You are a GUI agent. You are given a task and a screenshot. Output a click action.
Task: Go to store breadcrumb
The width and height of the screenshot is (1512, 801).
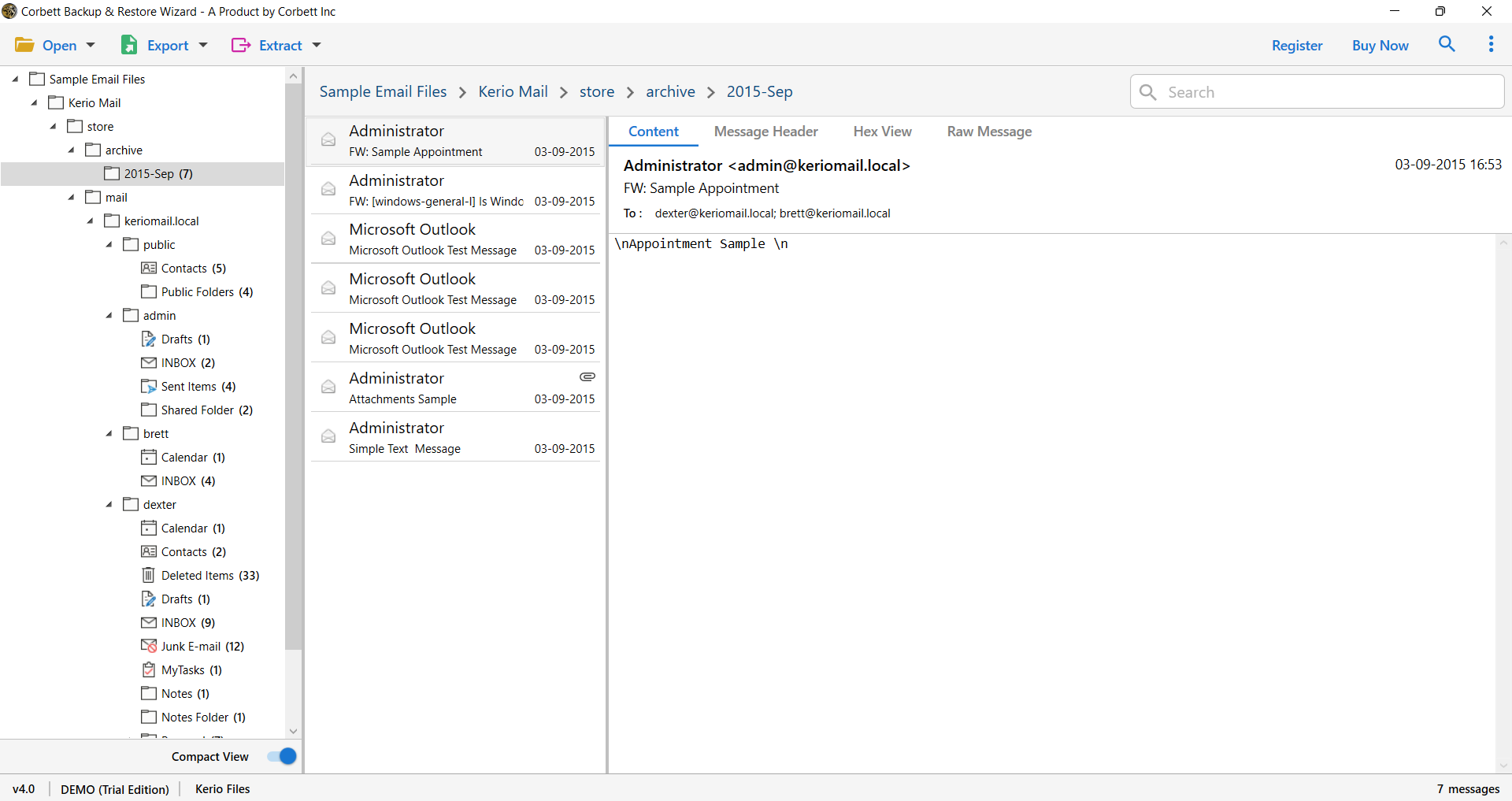[x=597, y=91]
